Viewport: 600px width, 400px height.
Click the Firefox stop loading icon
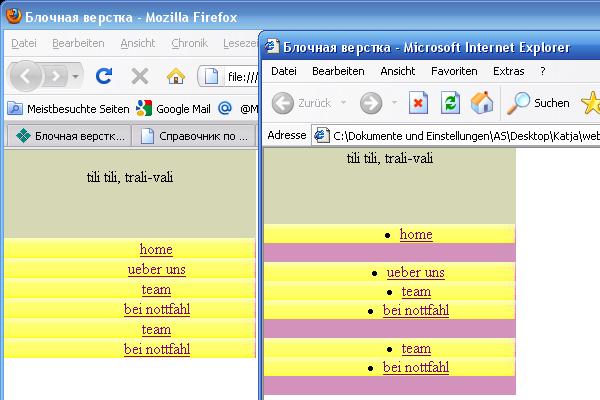click(140, 76)
